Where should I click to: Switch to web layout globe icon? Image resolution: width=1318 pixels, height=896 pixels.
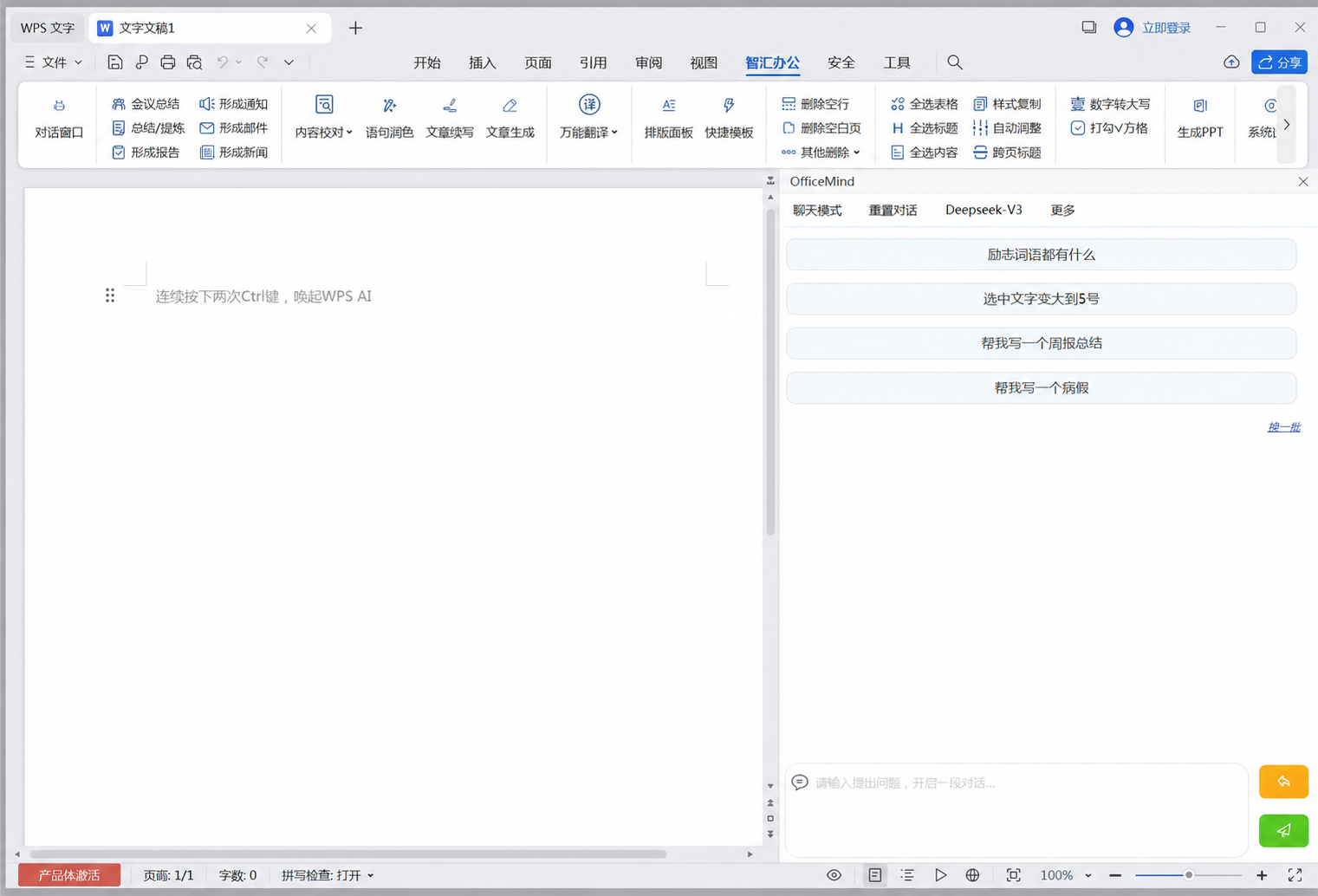pos(972,875)
